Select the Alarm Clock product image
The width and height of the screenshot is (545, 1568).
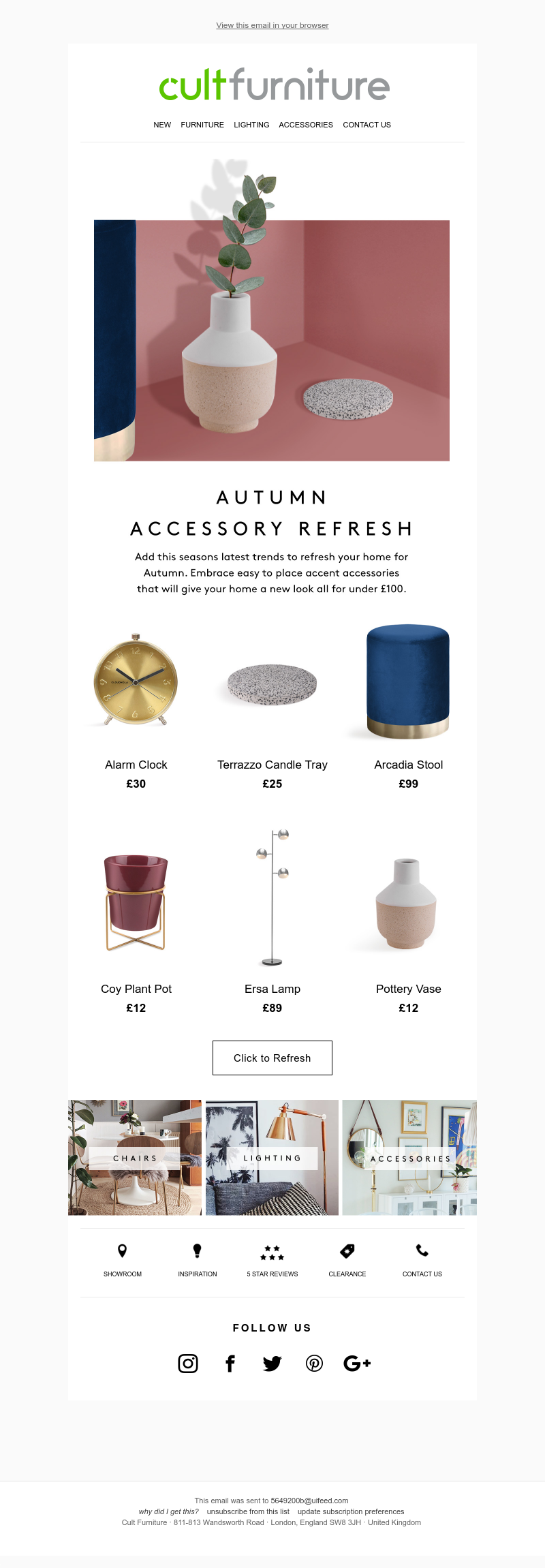click(136, 679)
